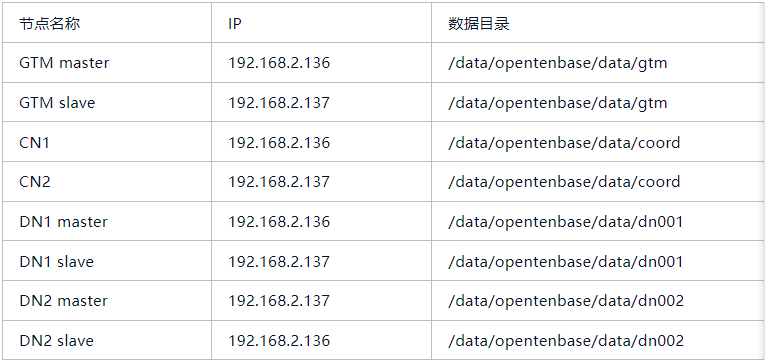Click the IP cell in the CN2 row

click(321, 182)
